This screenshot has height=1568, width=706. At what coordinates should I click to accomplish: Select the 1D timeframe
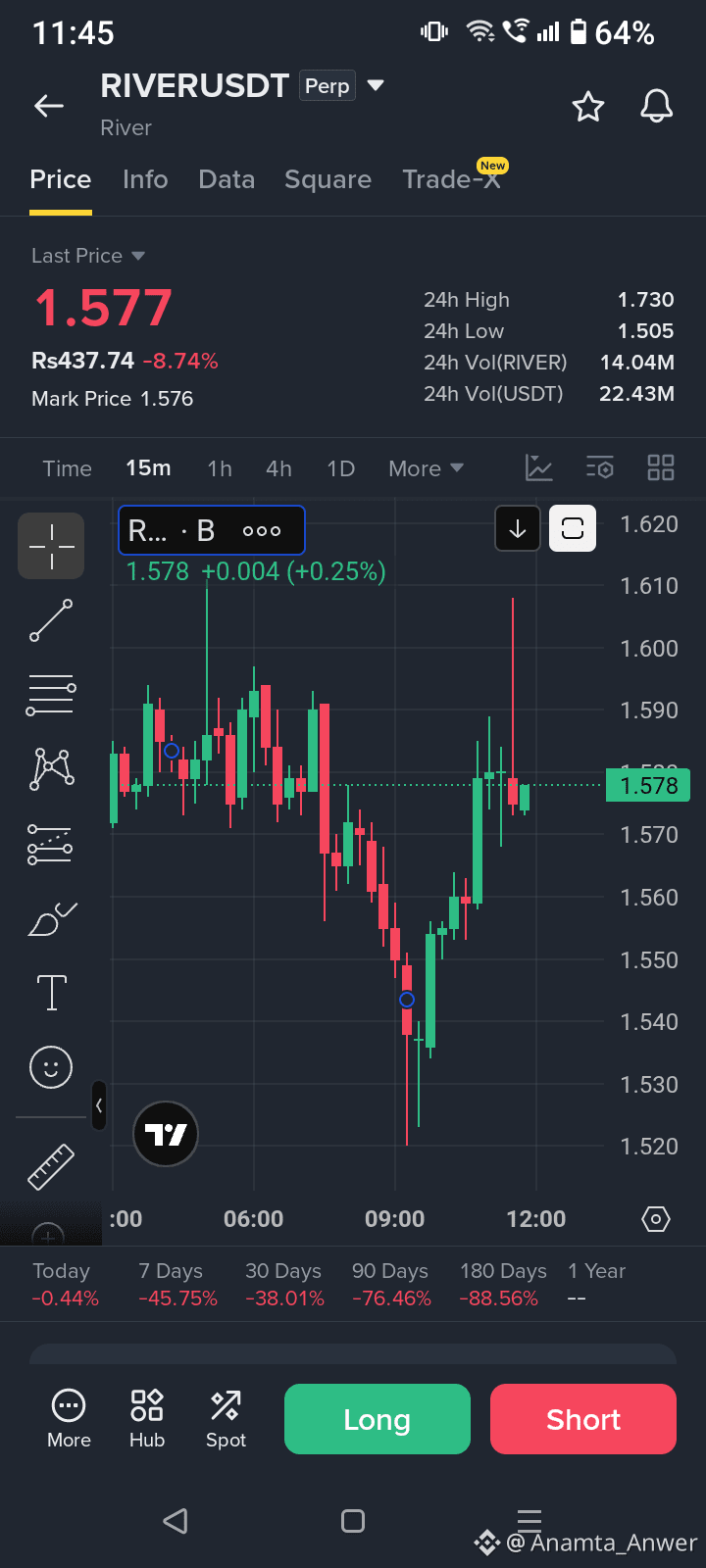pyautogui.click(x=340, y=468)
